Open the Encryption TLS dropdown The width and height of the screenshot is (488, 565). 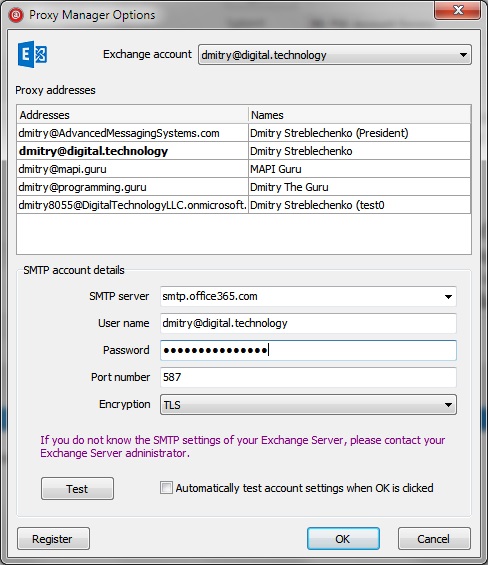308,405
